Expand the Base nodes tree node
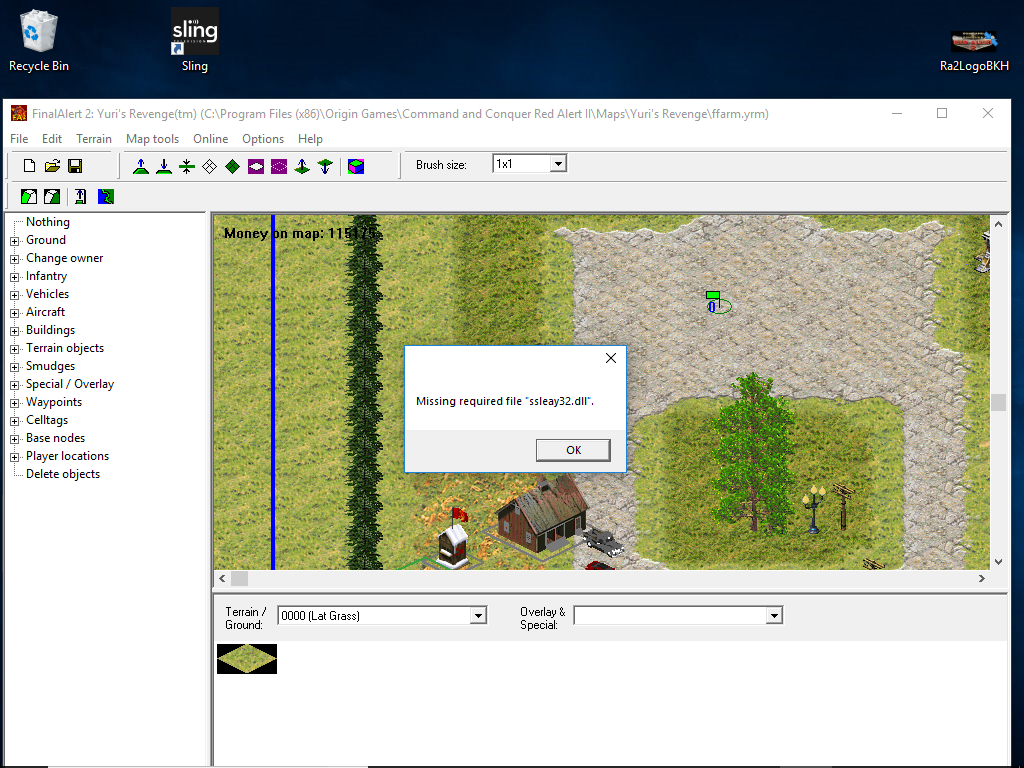 point(14,439)
